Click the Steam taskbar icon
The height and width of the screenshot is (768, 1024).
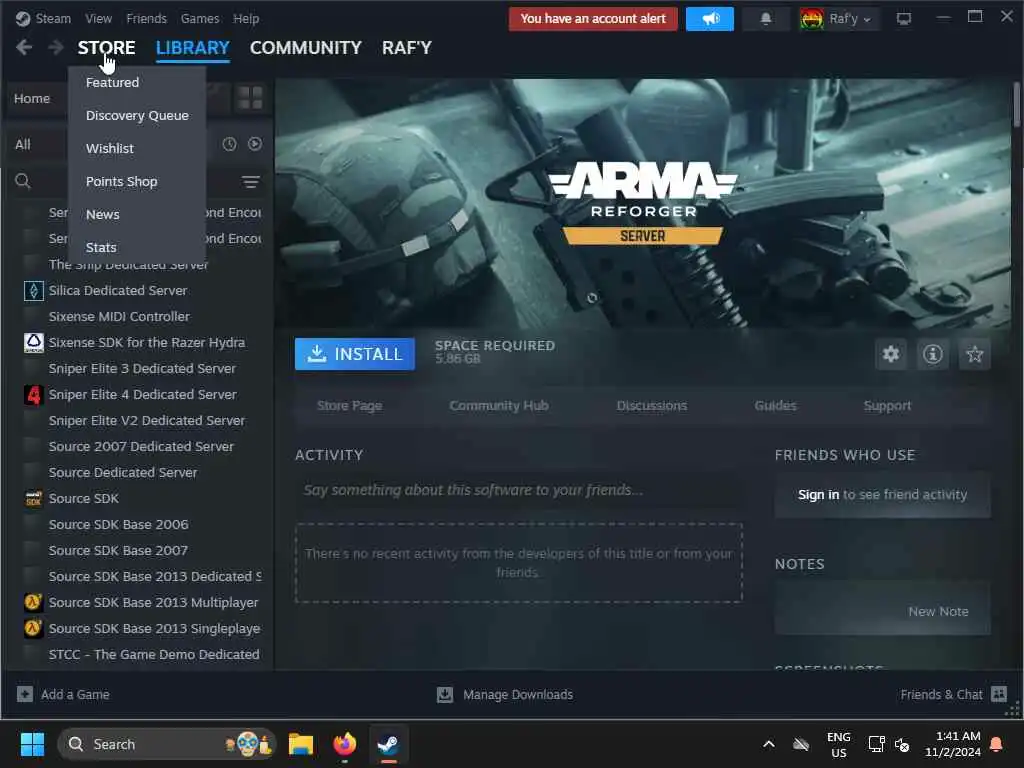coord(389,744)
